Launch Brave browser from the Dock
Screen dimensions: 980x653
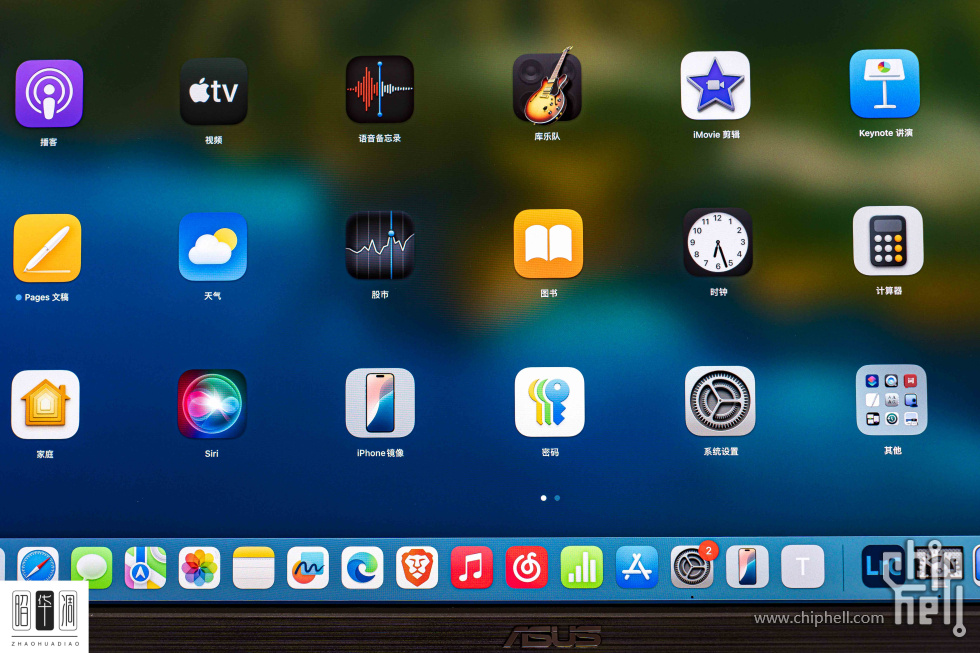click(x=417, y=567)
